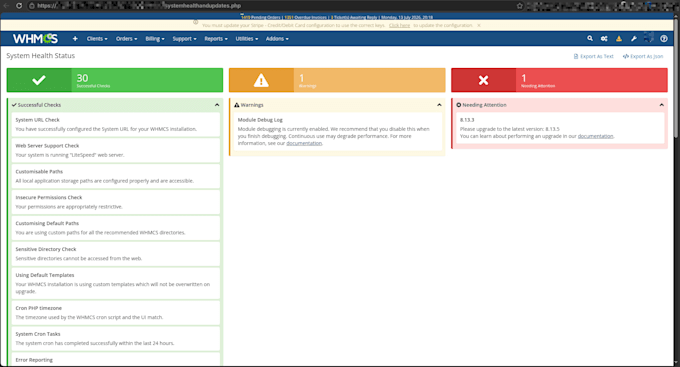Click the 'Needing Attention' panel header label
680x367 pixels.
point(484,105)
